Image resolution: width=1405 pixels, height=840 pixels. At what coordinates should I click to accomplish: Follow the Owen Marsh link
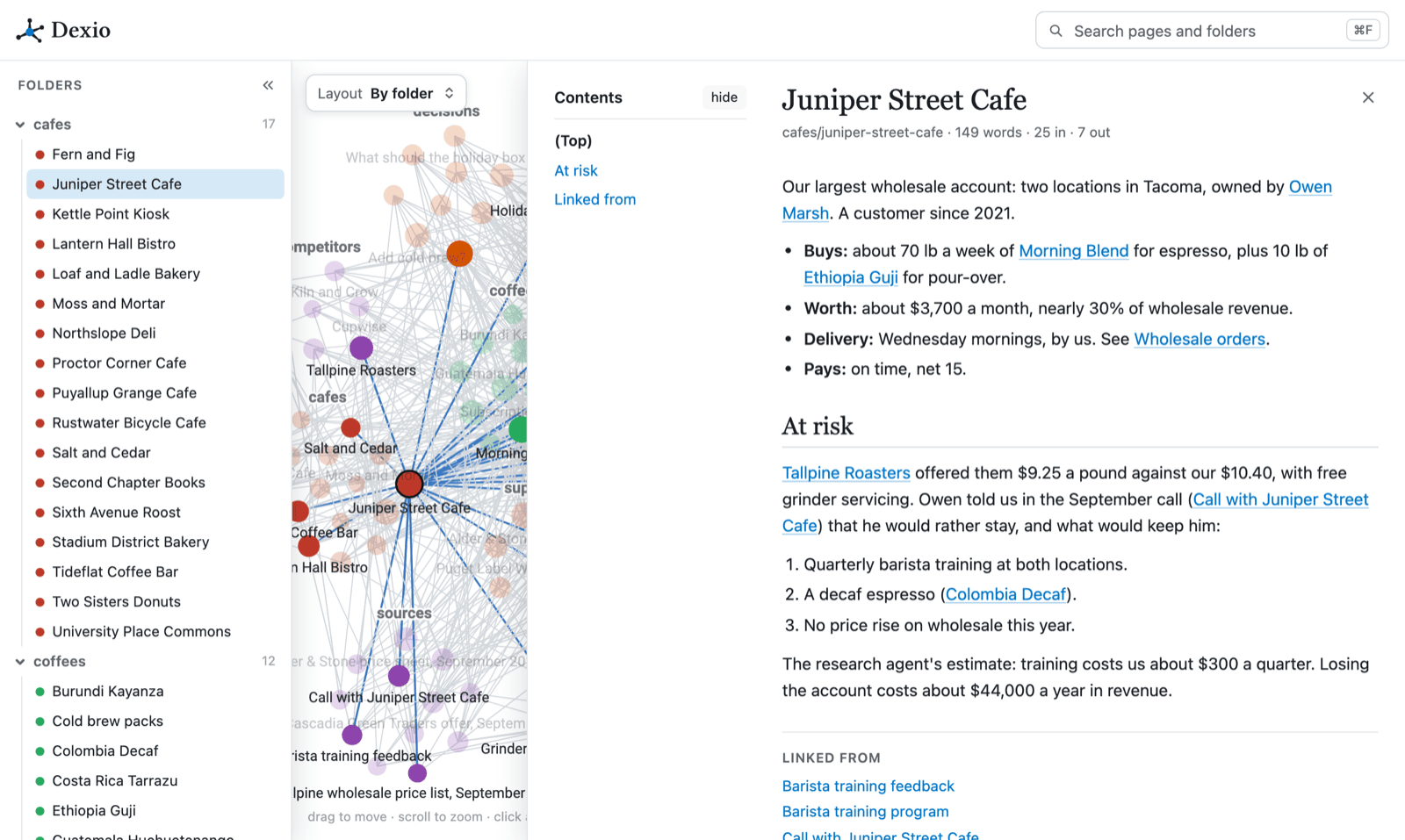[x=1309, y=187]
